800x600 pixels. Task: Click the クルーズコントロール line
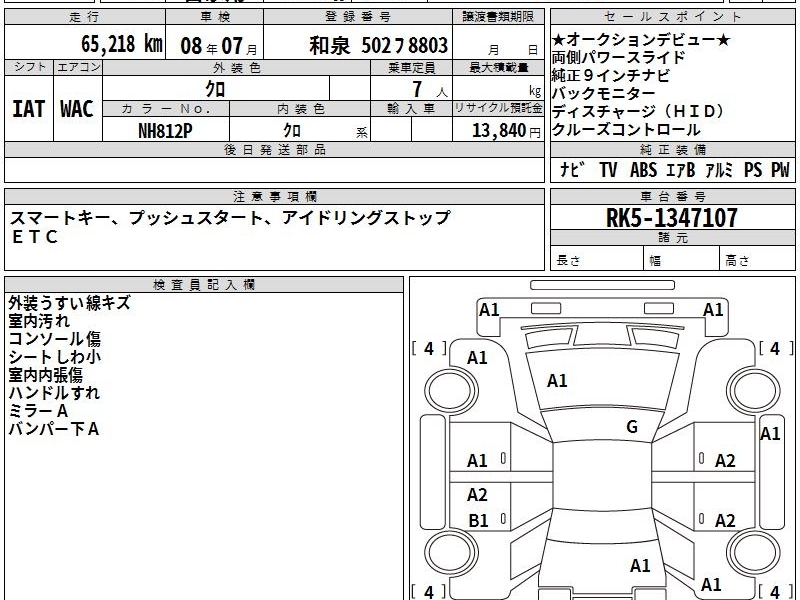pyautogui.click(x=626, y=130)
